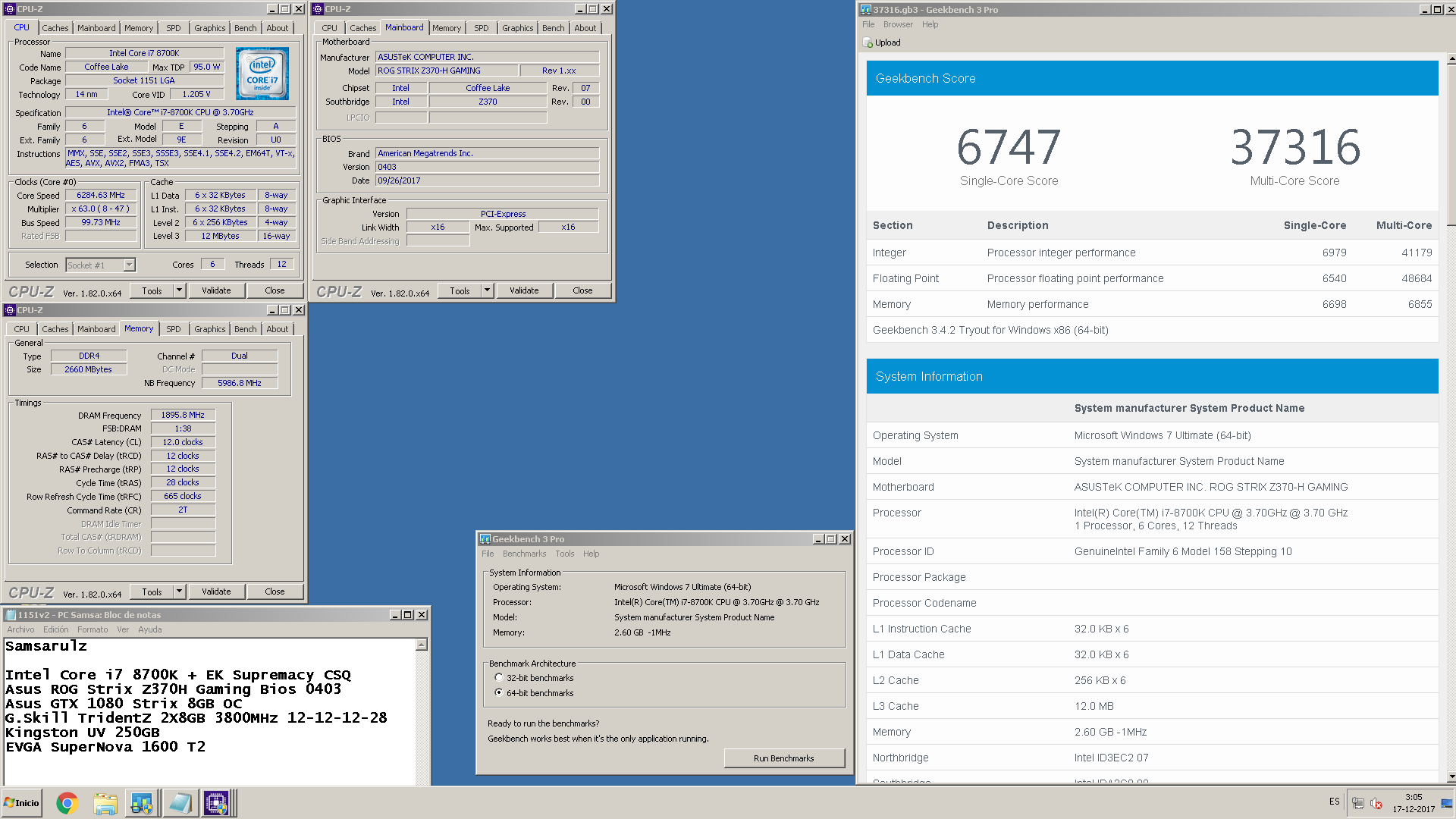Maximize the Notepad window
Image resolution: width=1456 pixels, height=819 pixels.
408,615
